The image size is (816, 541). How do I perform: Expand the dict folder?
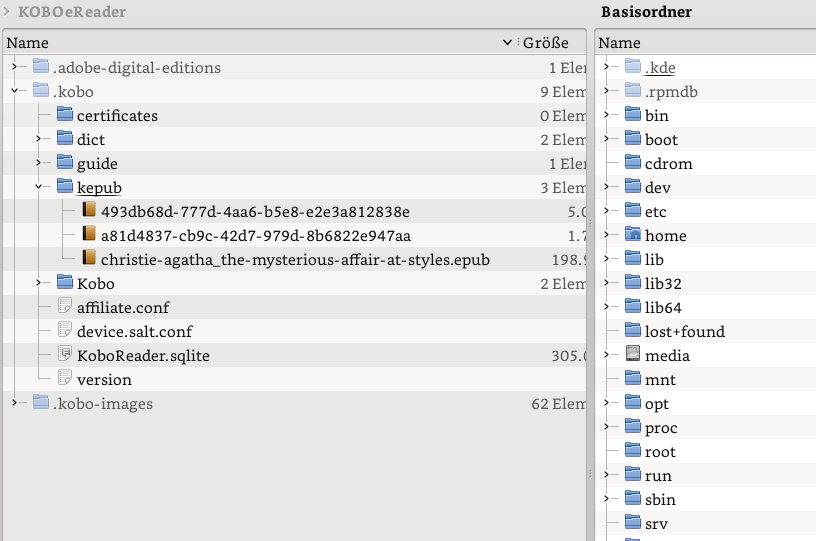click(38, 139)
